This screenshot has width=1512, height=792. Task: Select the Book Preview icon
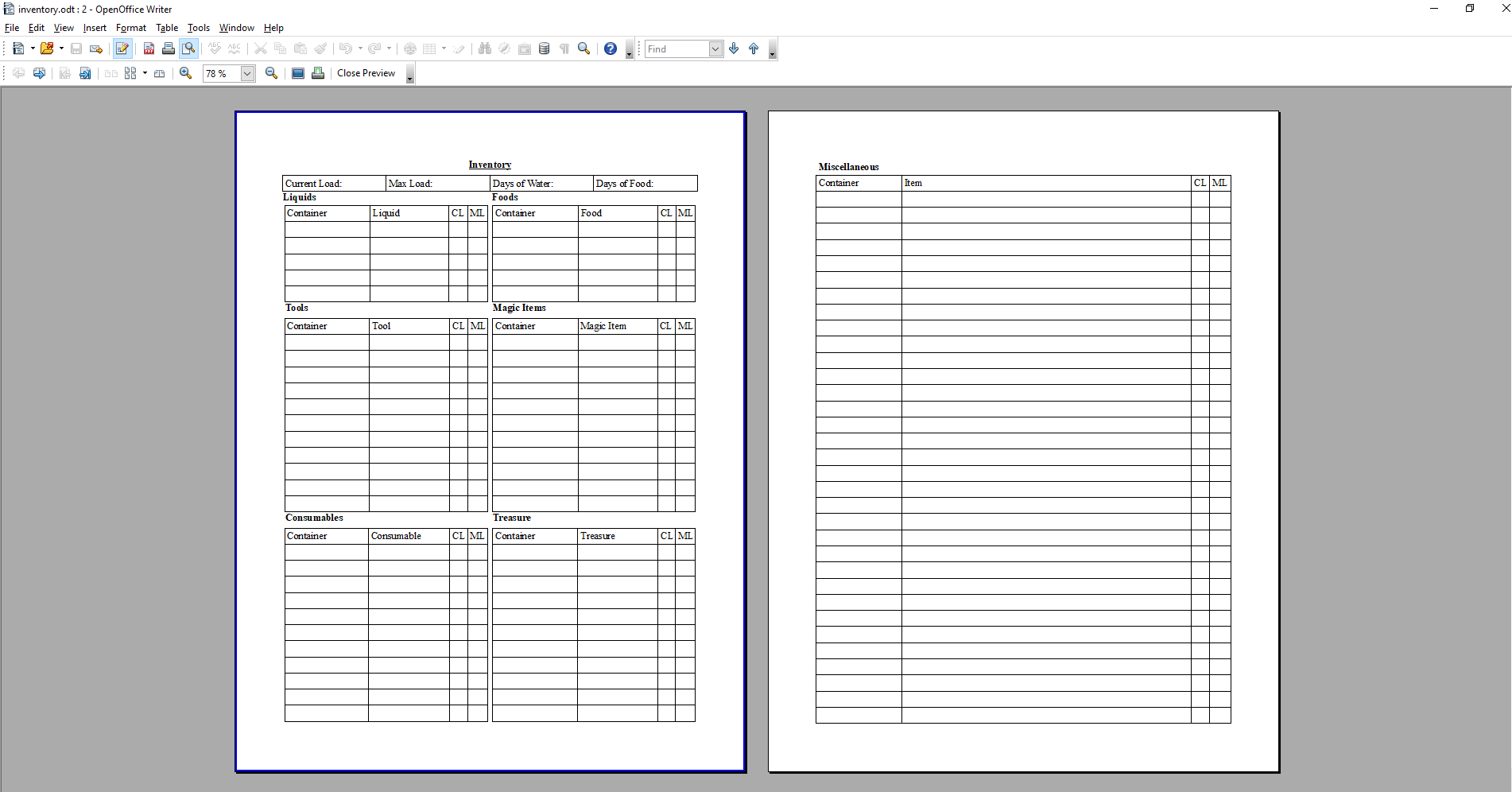pyautogui.click(x=160, y=73)
